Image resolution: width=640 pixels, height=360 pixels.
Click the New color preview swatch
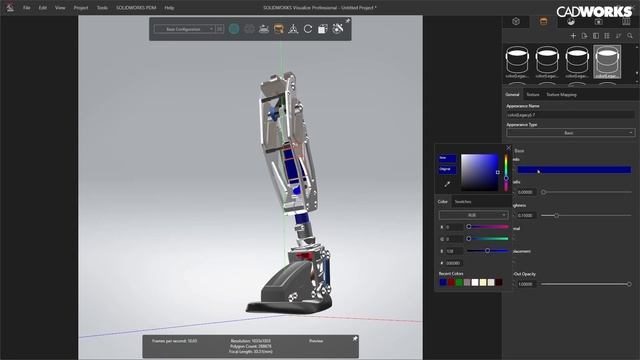coord(447,158)
